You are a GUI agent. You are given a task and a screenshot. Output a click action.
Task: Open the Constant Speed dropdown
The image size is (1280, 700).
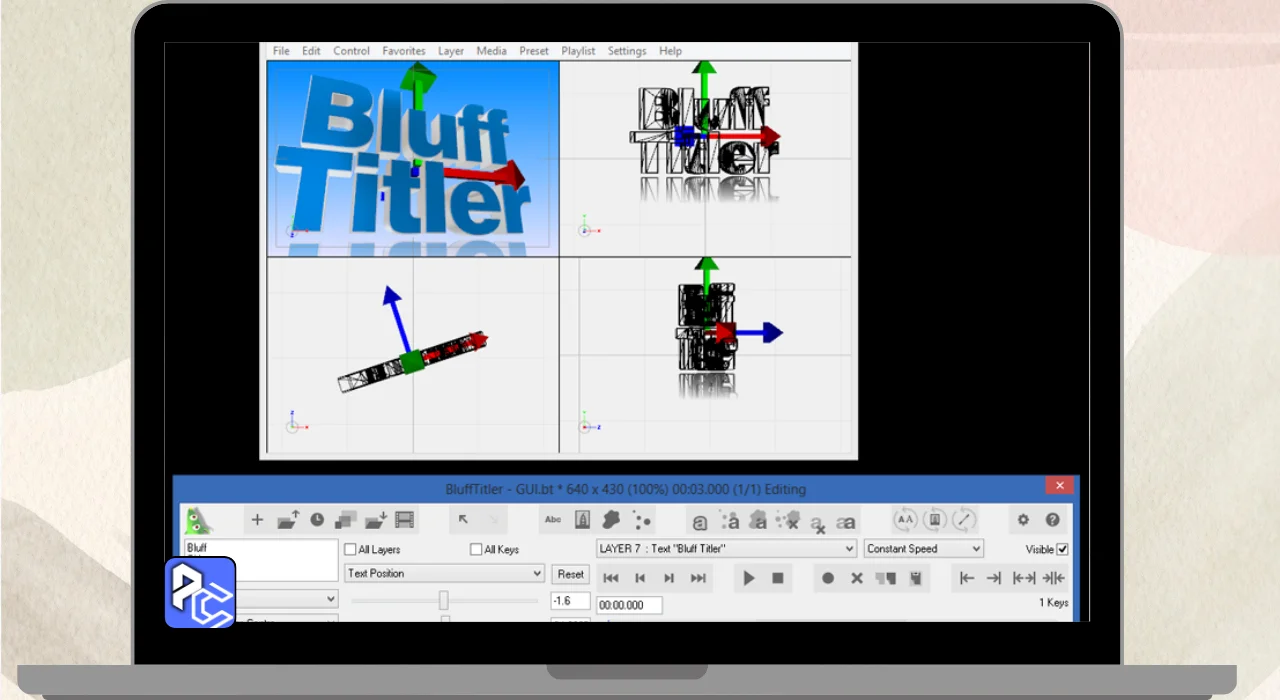(x=924, y=549)
